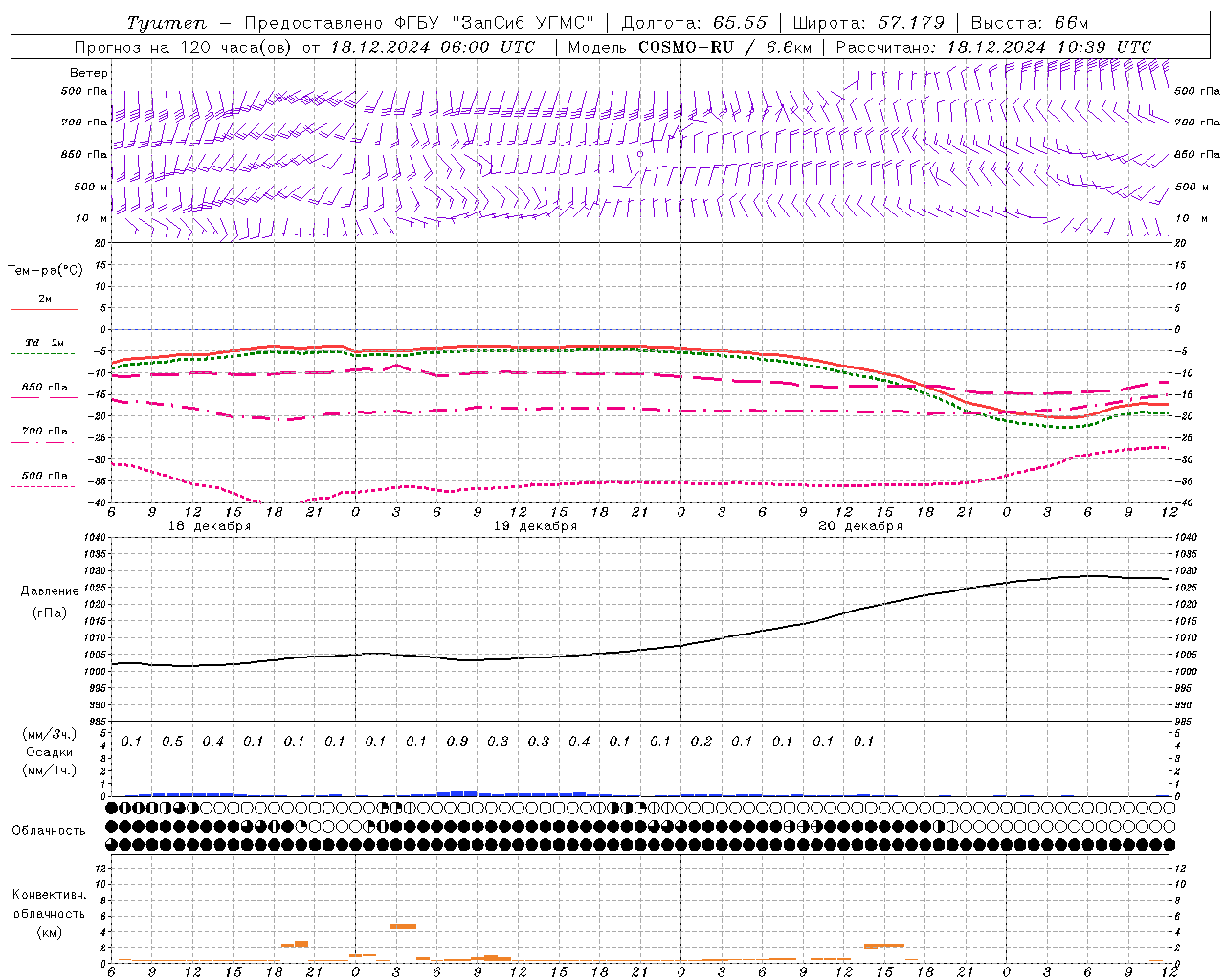
Task: Click the 'Давление' pressure panel label
Action: click(50, 591)
